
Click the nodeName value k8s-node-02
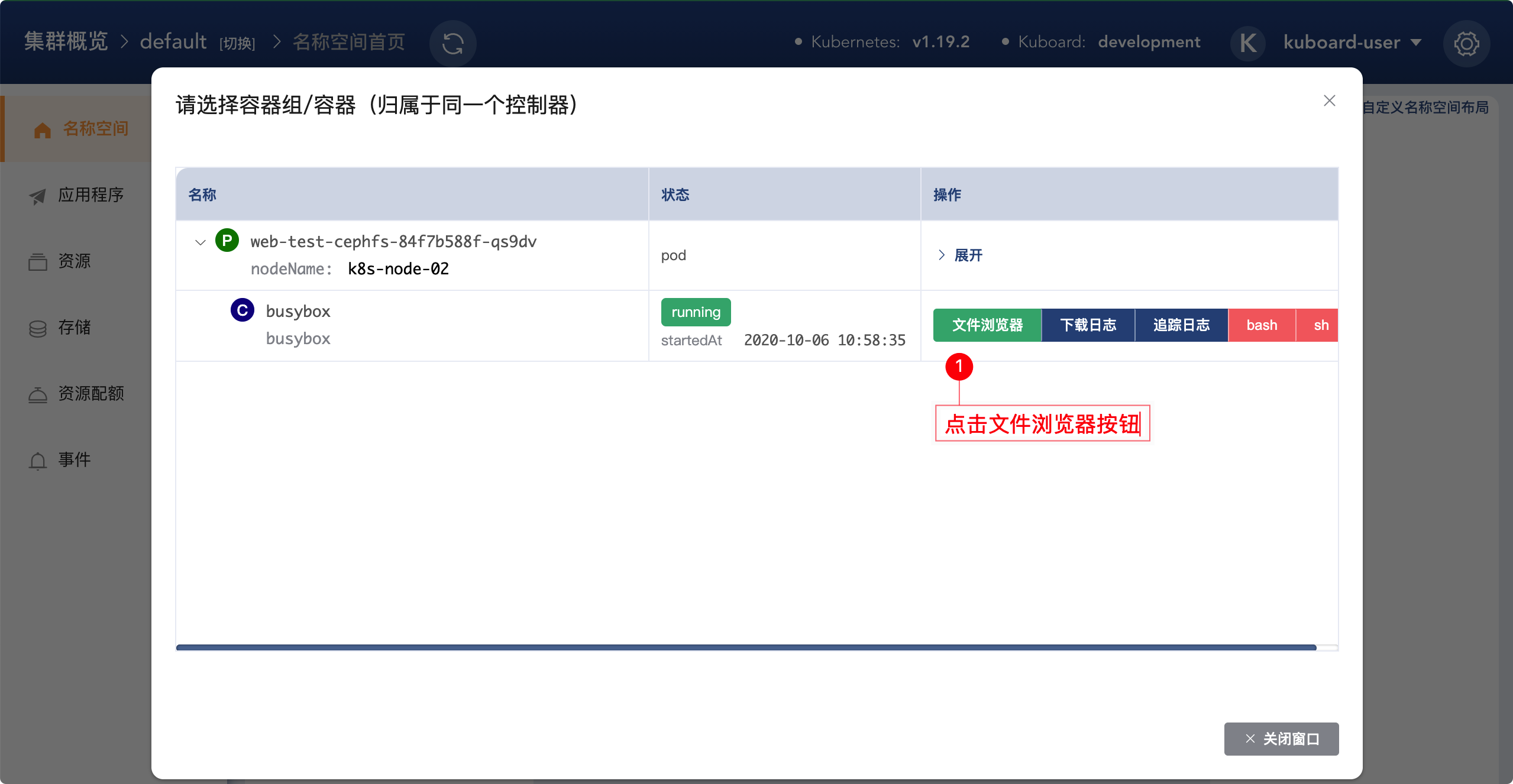398,269
